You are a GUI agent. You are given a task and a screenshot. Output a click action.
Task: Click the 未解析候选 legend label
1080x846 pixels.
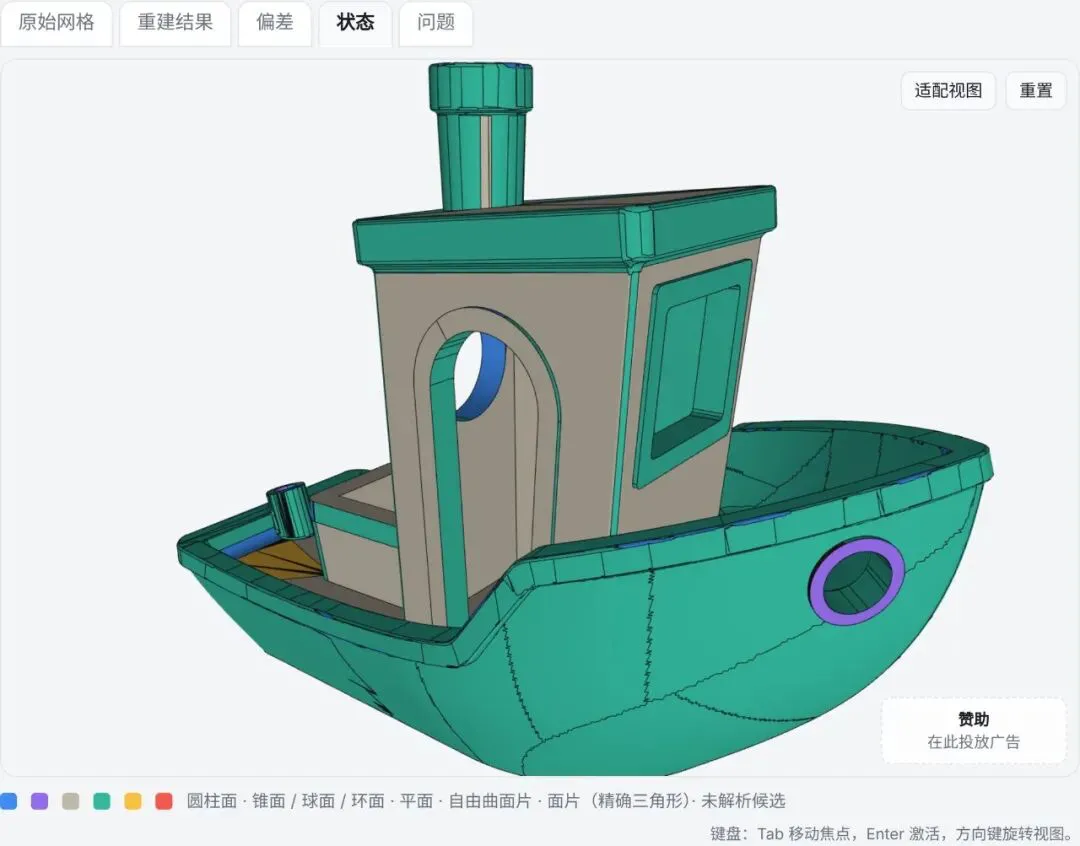coord(742,801)
